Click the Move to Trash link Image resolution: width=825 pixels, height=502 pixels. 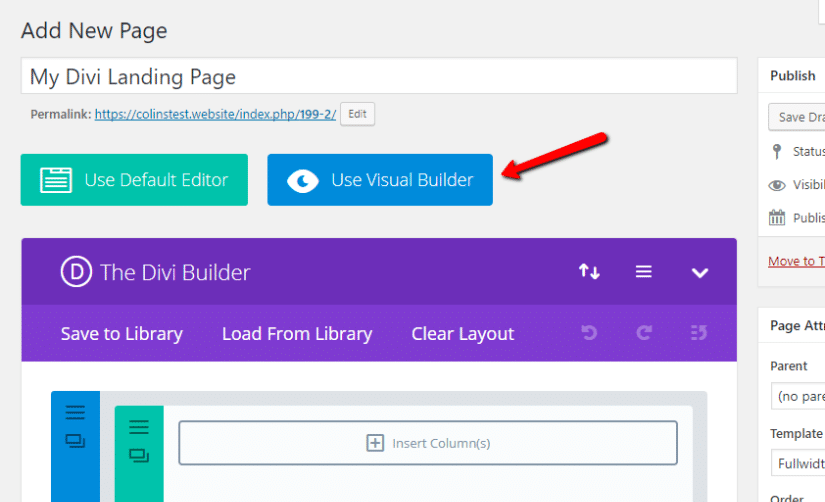(x=797, y=261)
